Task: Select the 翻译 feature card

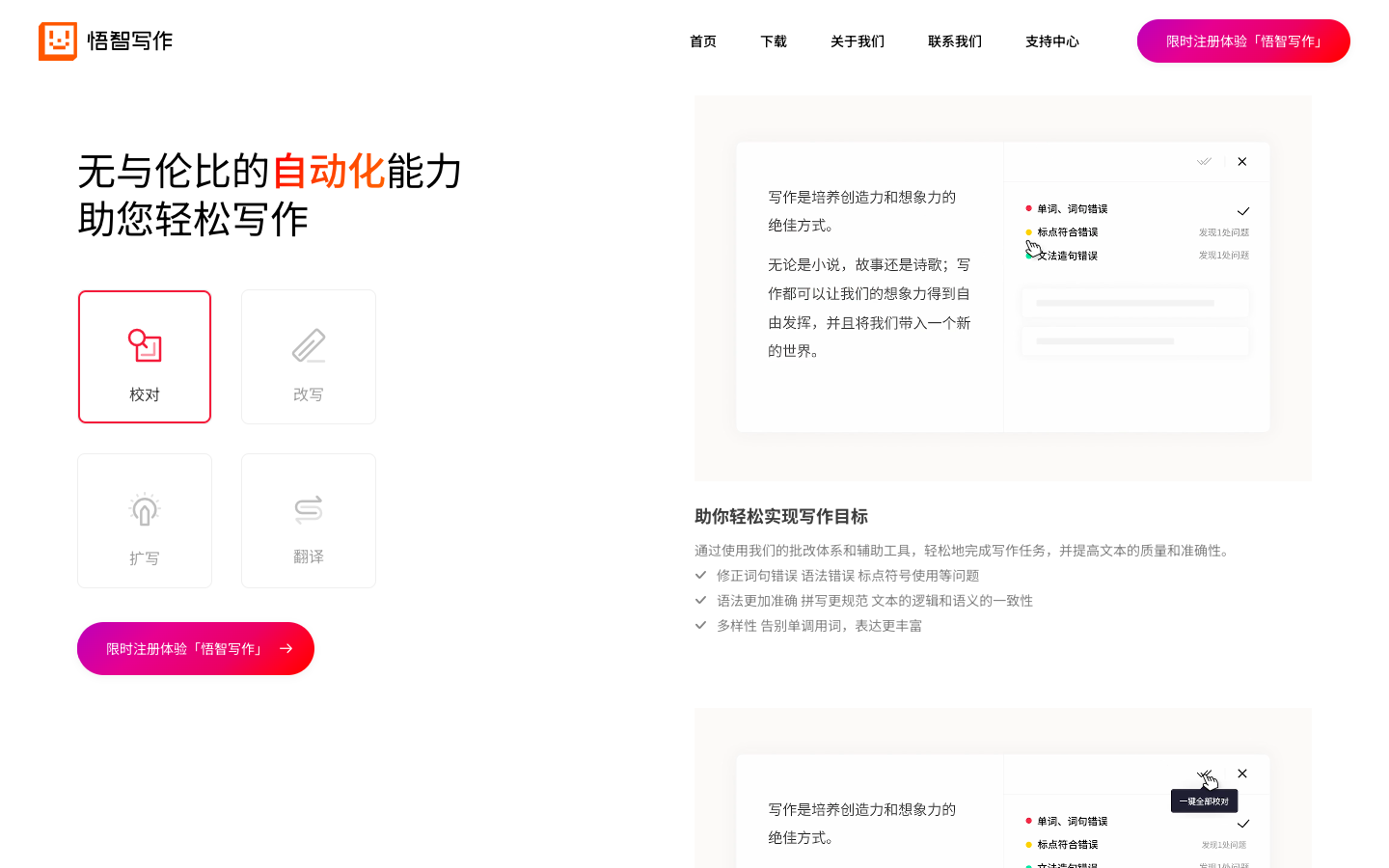Action: click(309, 521)
